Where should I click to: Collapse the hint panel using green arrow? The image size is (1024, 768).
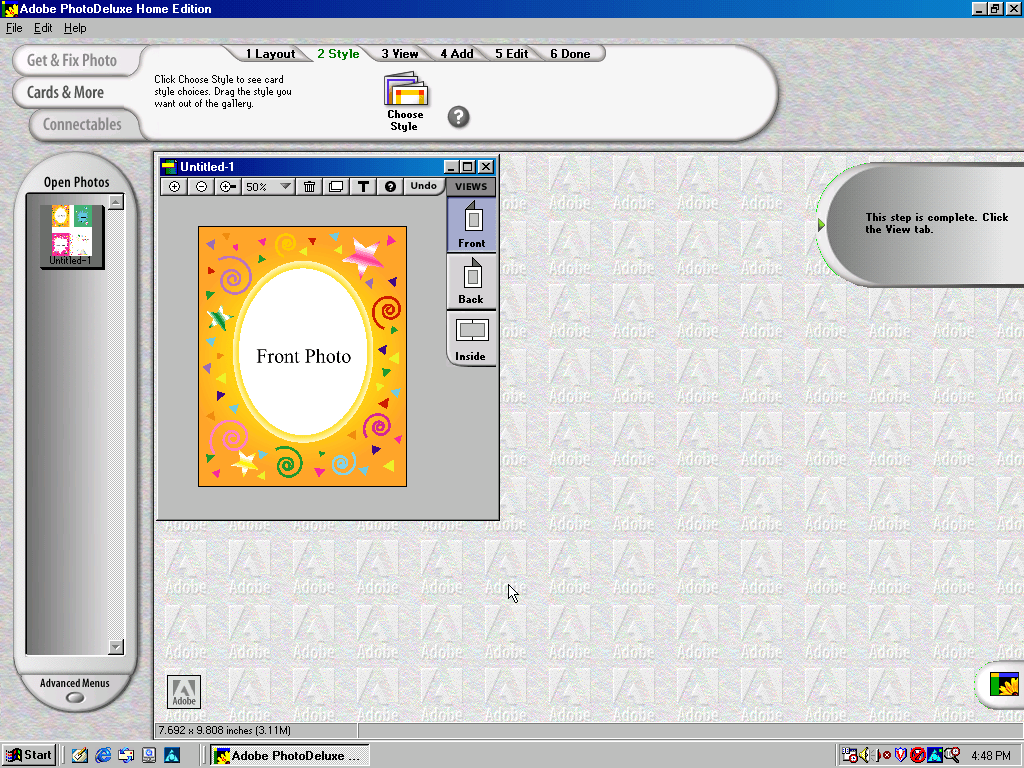pyautogui.click(x=822, y=225)
